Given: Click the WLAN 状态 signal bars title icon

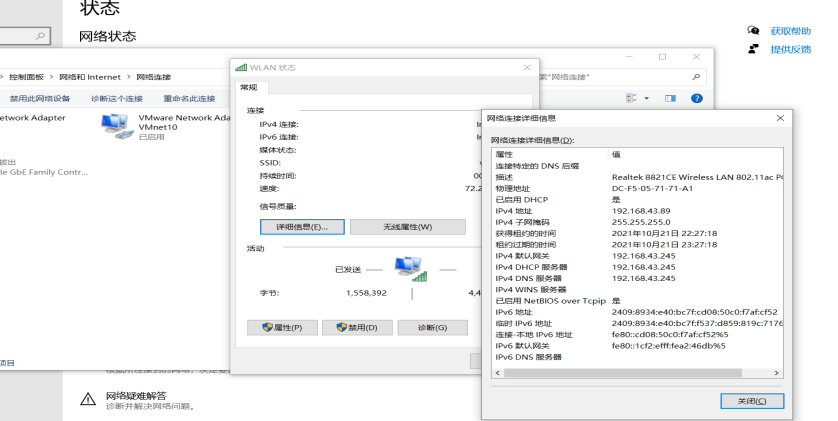Looking at the screenshot, I should [x=241, y=67].
